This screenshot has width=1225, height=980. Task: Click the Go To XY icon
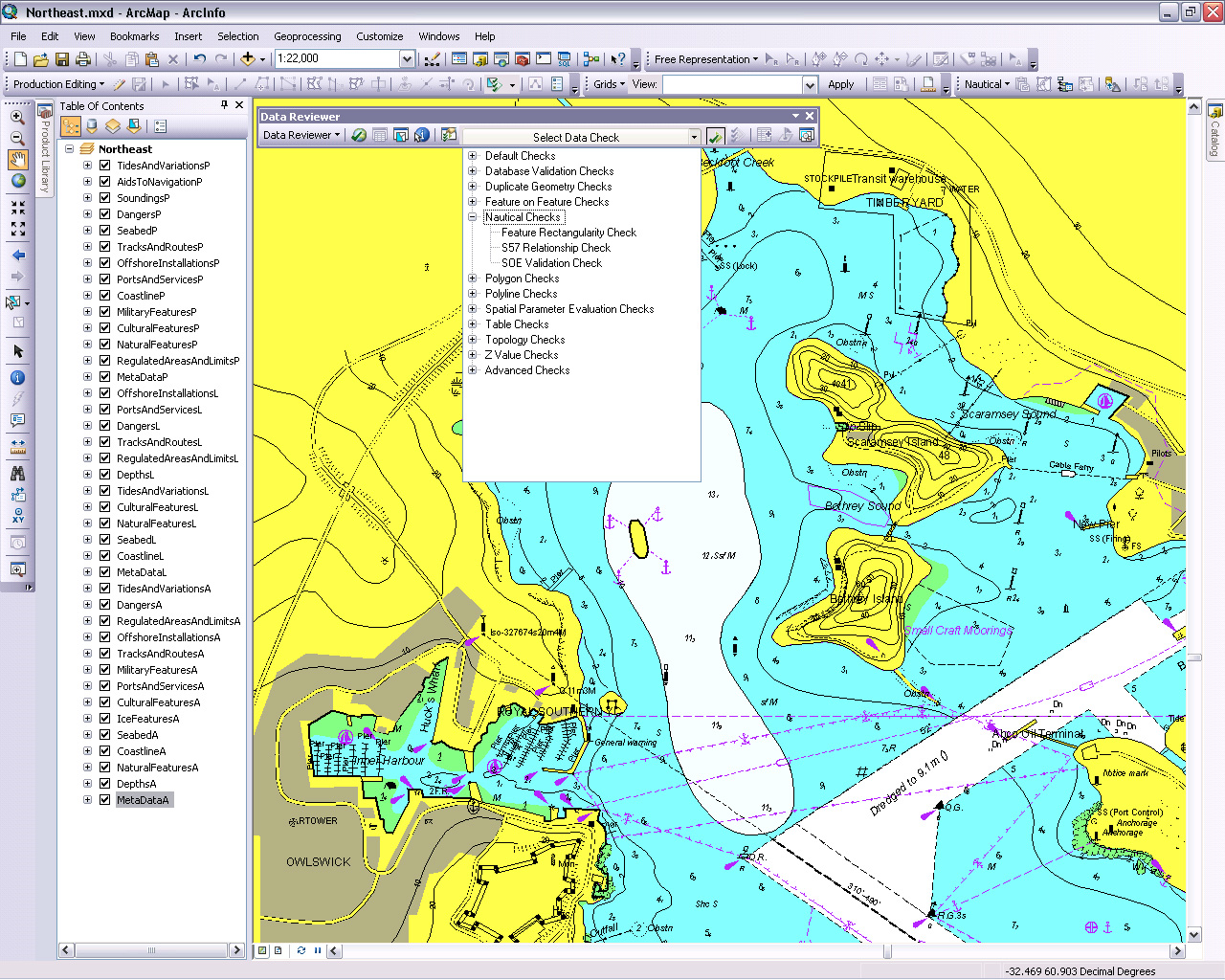[x=17, y=517]
